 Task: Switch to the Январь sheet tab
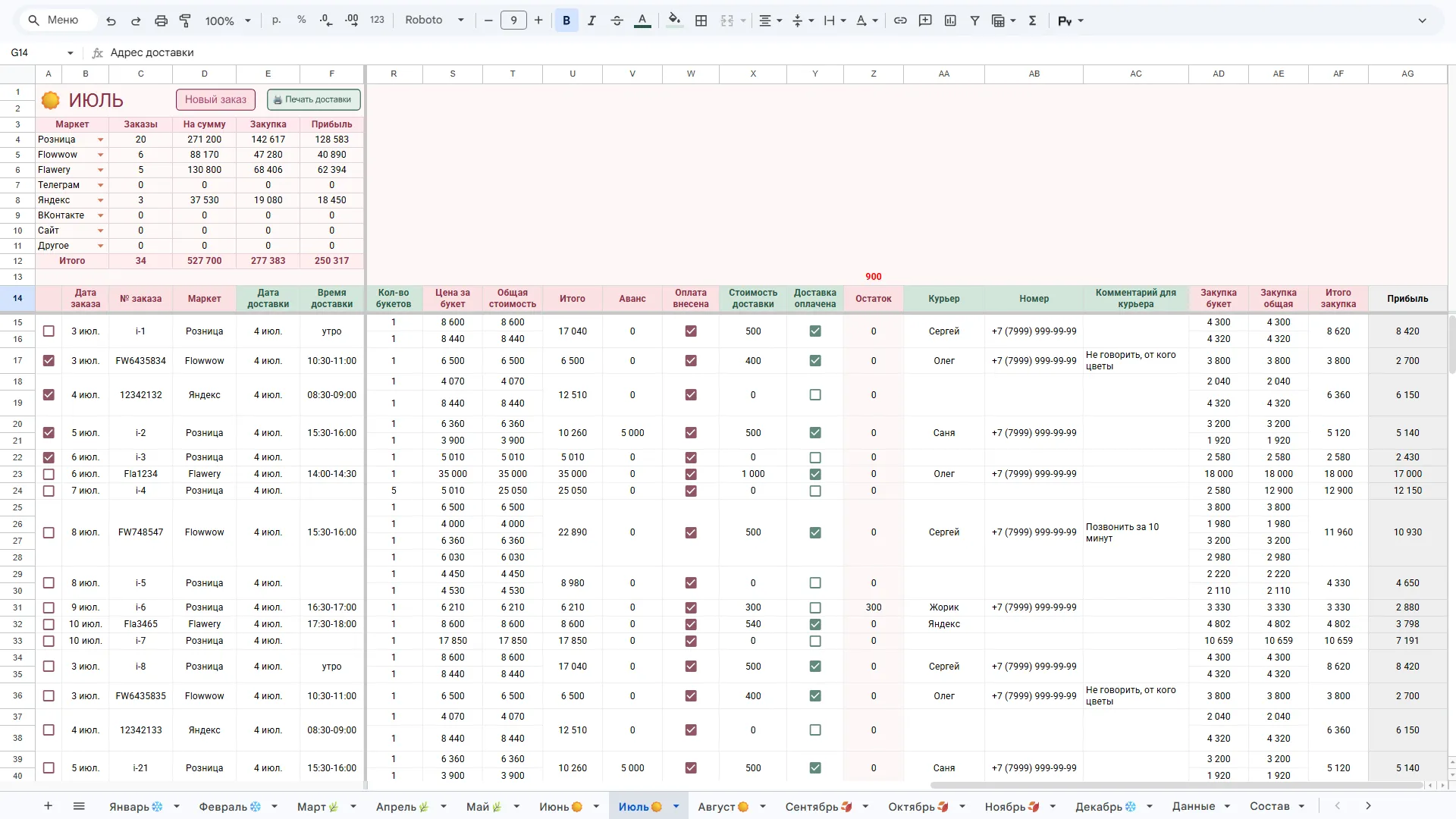click(x=136, y=806)
